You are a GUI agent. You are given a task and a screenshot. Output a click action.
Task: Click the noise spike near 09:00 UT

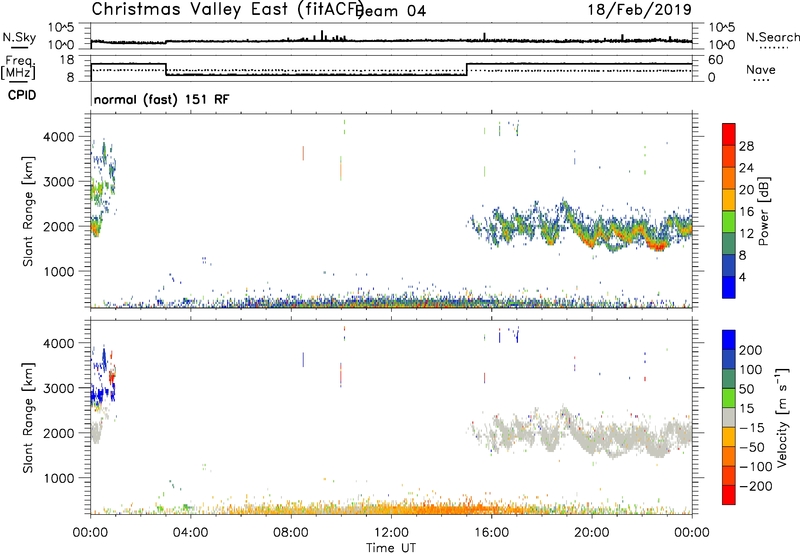click(322, 35)
